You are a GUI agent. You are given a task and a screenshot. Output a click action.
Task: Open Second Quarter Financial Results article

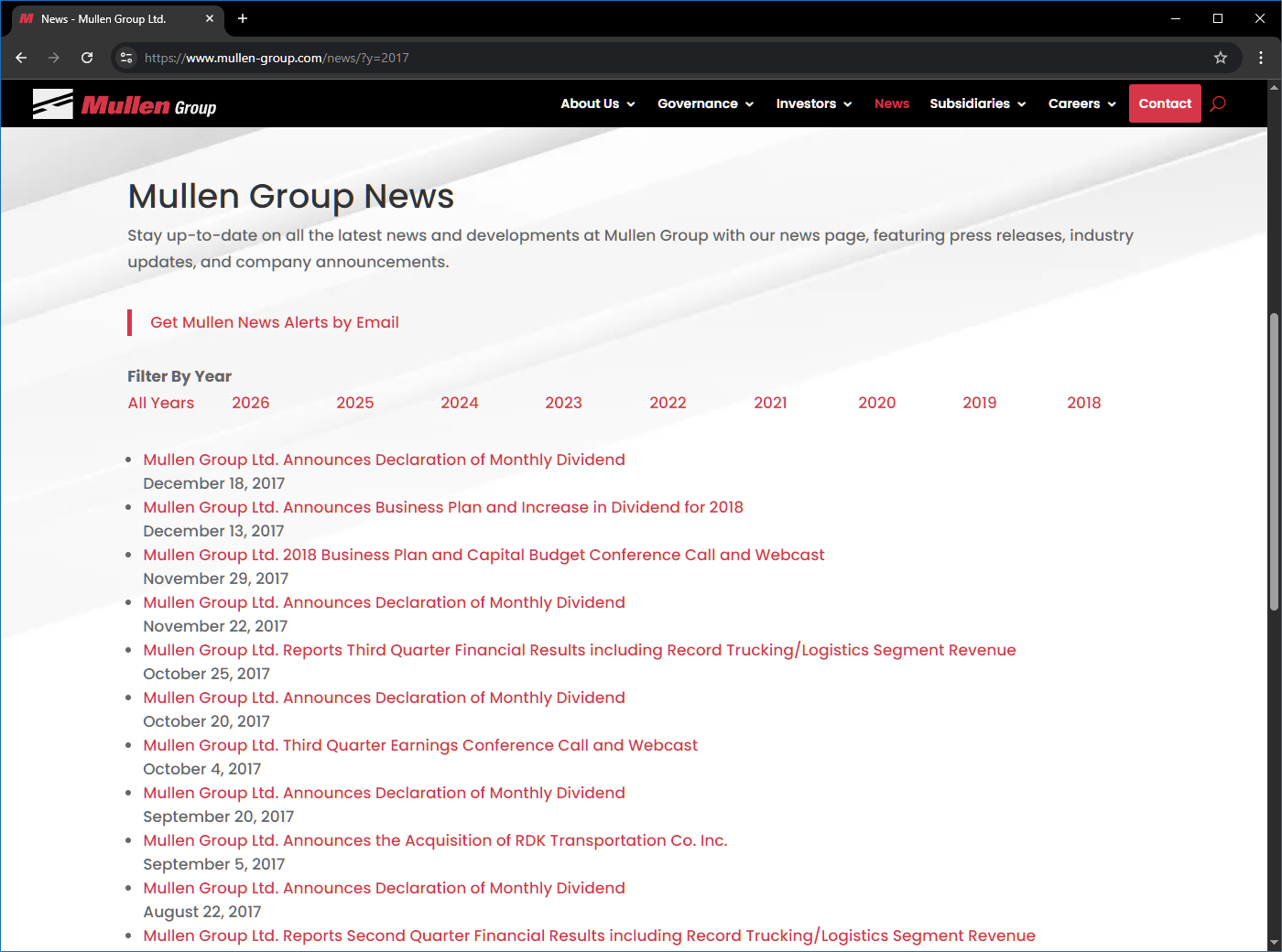click(590, 936)
